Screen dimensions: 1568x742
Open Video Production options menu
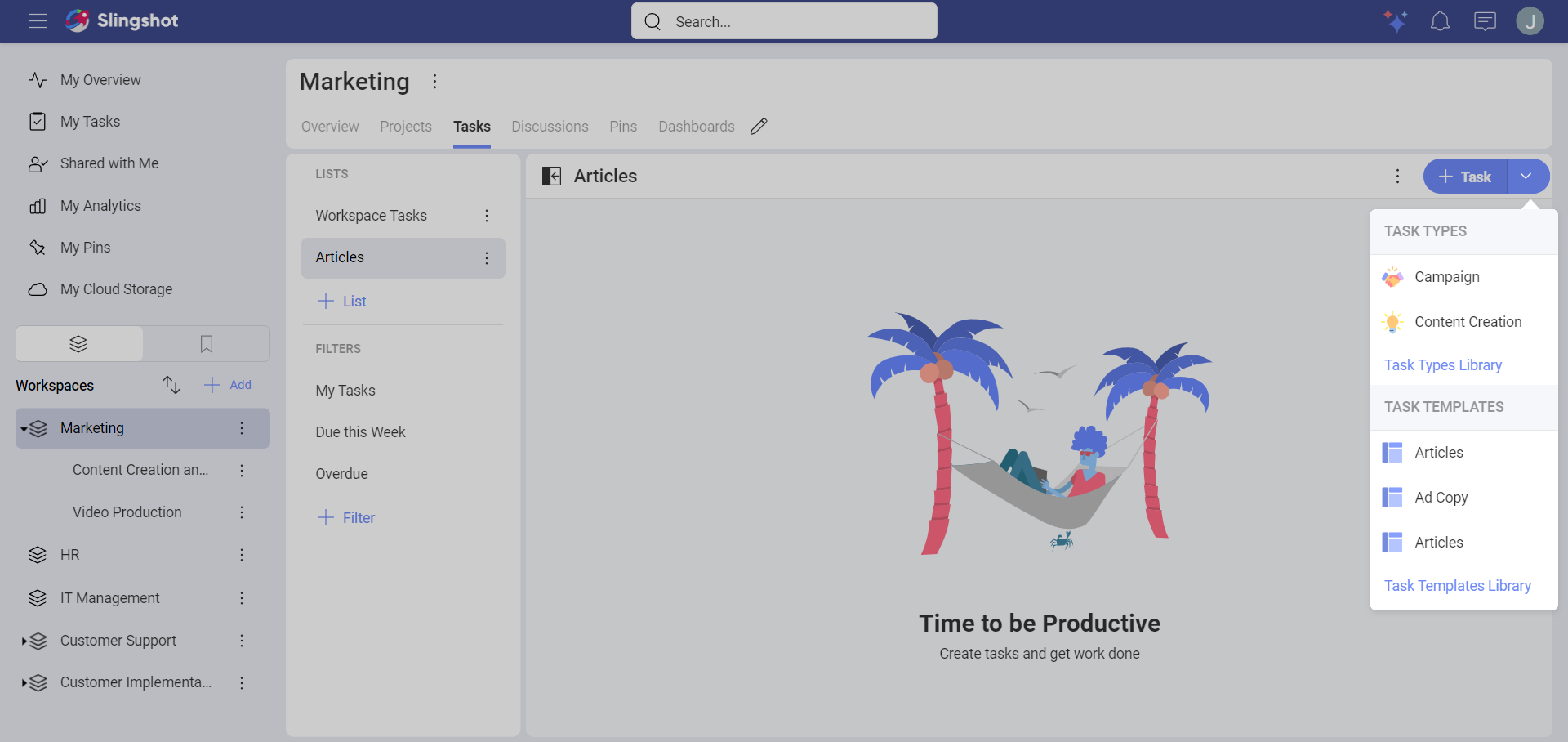tap(242, 512)
